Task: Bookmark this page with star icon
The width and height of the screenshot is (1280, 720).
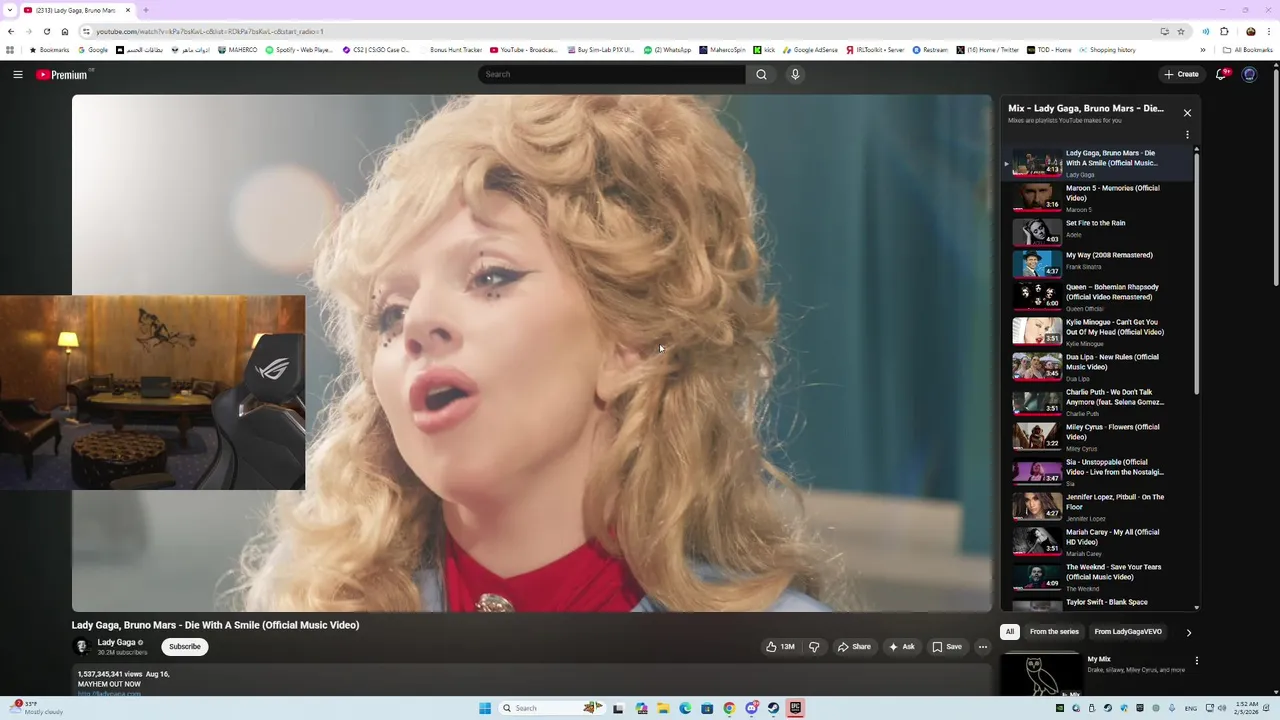Action: click(1181, 31)
